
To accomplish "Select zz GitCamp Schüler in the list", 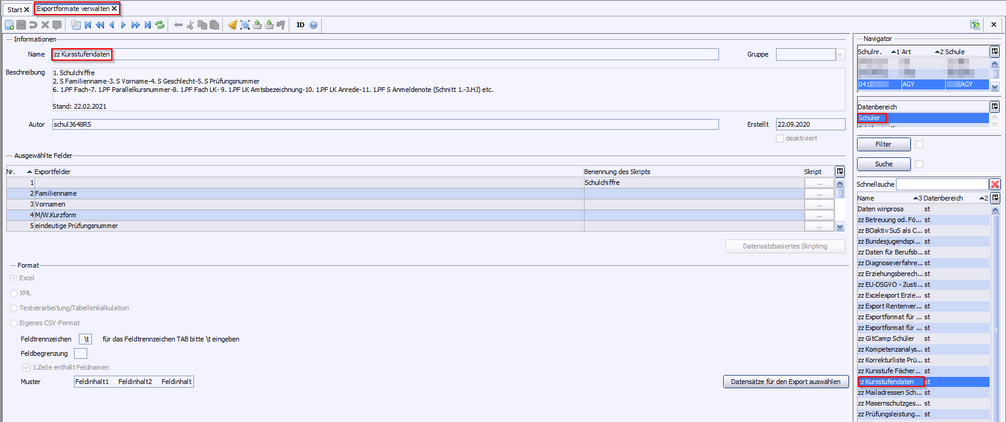I will point(889,338).
